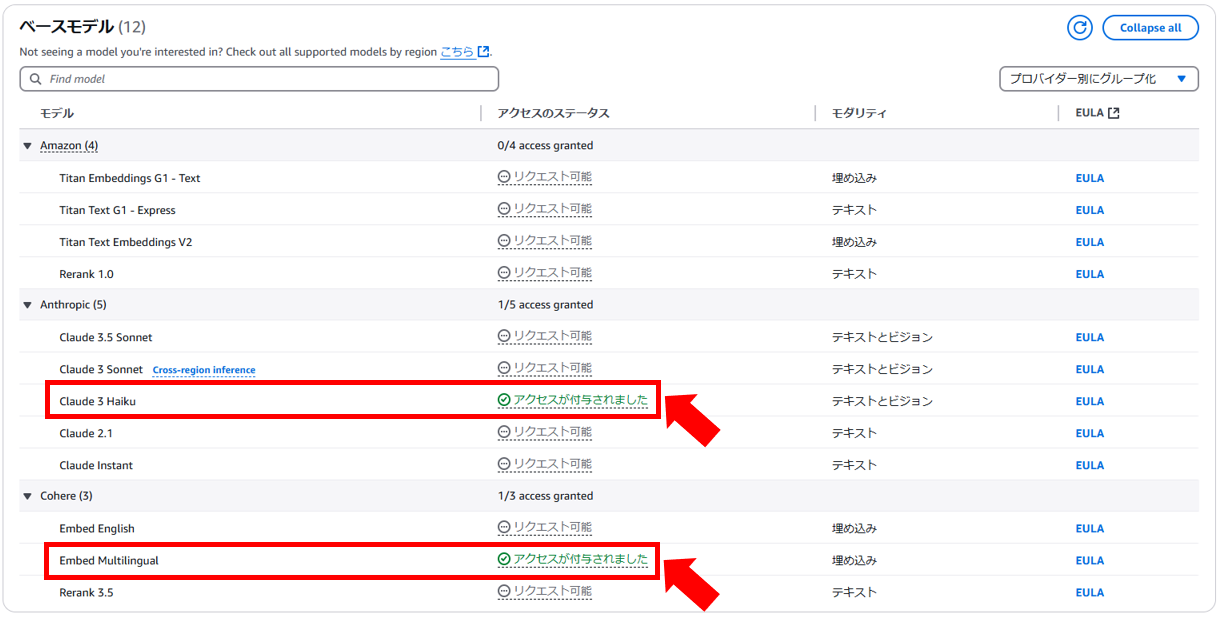The image size is (1222, 618).
Task: Click the refresh icon button
Action: (x=1080, y=28)
